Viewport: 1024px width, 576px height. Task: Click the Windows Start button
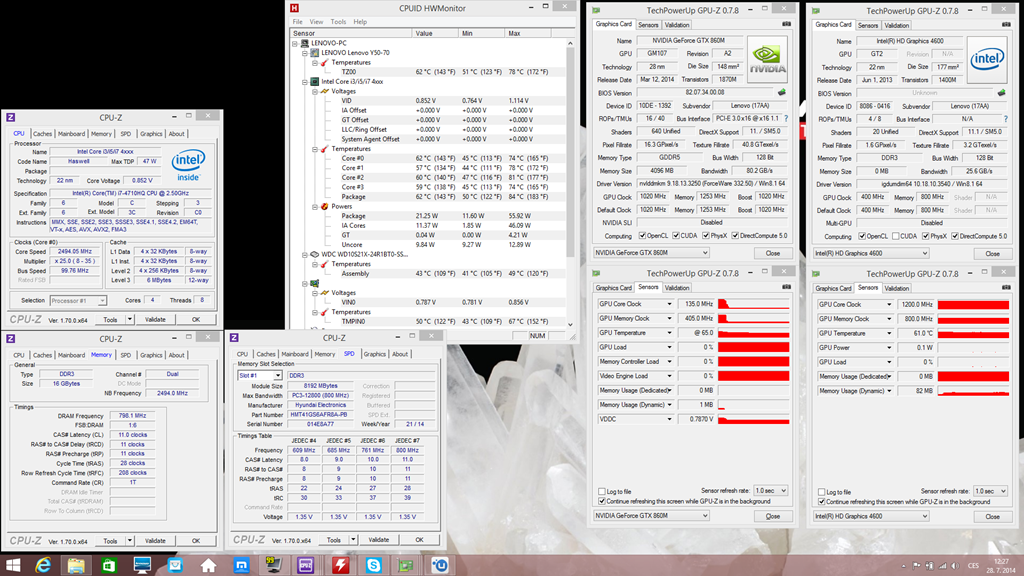12,565
